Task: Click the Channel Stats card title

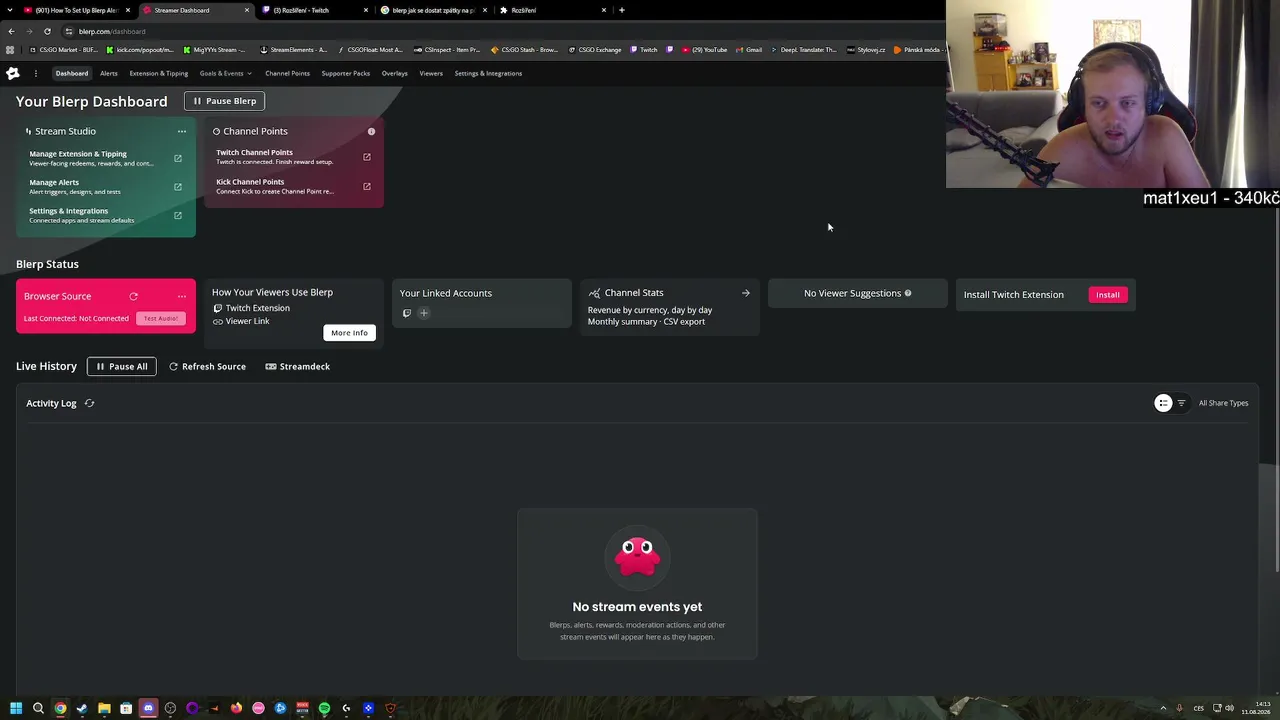Action: (x=634, y=293)
